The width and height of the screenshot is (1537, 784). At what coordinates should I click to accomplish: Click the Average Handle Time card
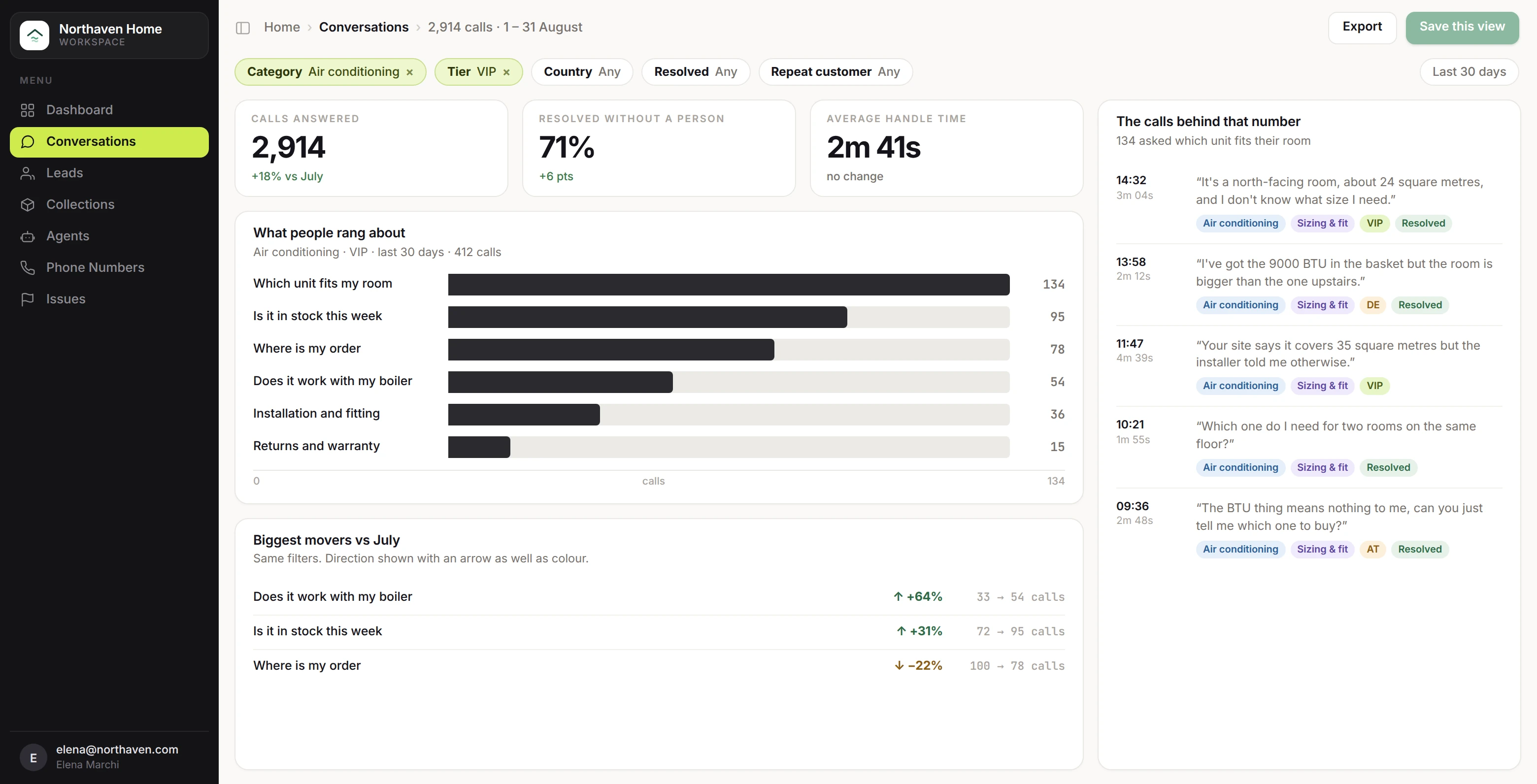pos(946,148)
